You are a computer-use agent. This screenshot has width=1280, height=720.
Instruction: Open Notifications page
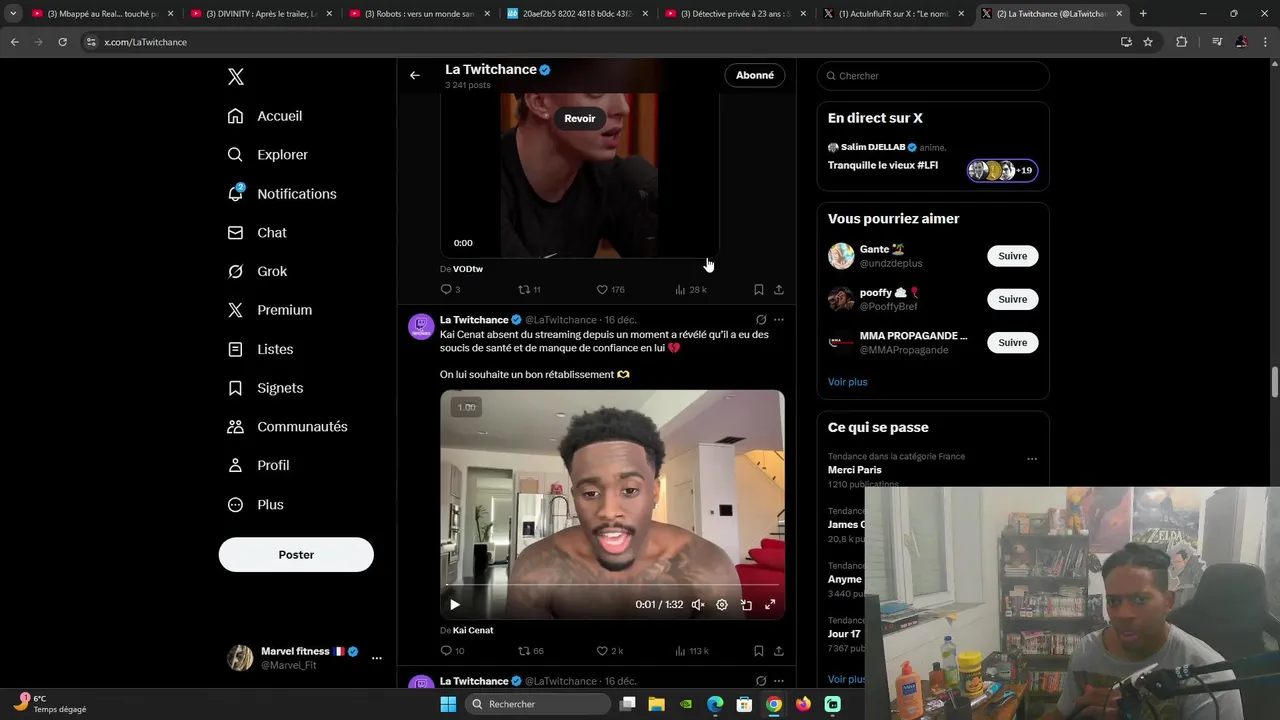point(282,194)
